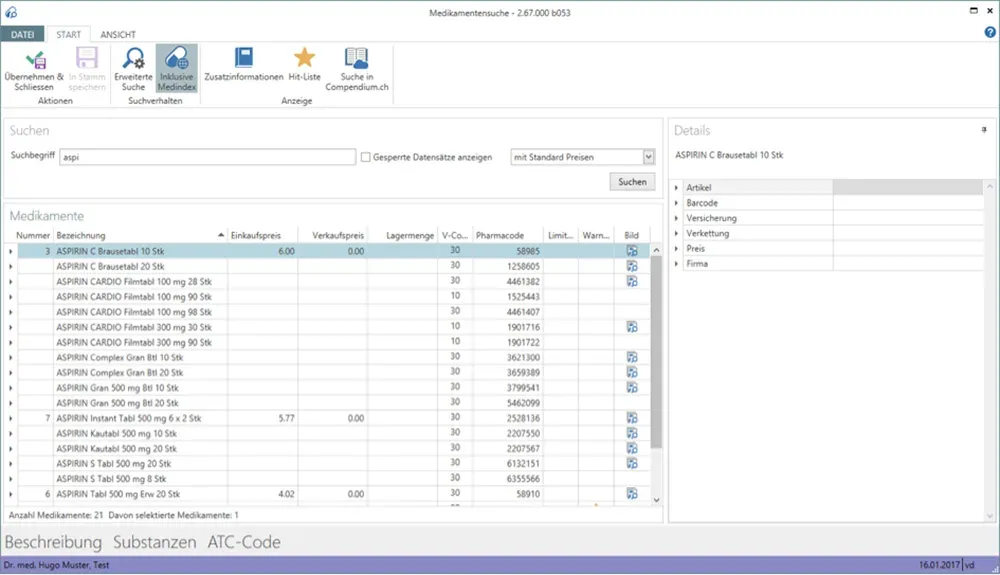
Task: Open image icon for ASPIRIN C Brausetabl 20 Stk
Action: click(631, 266)
